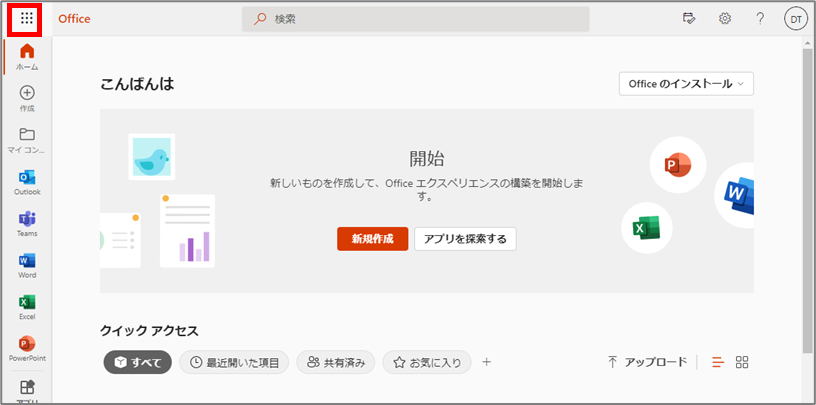The image size is (816, 405).
Task: Launch Word from the sidebar
Action: (27, 265)
